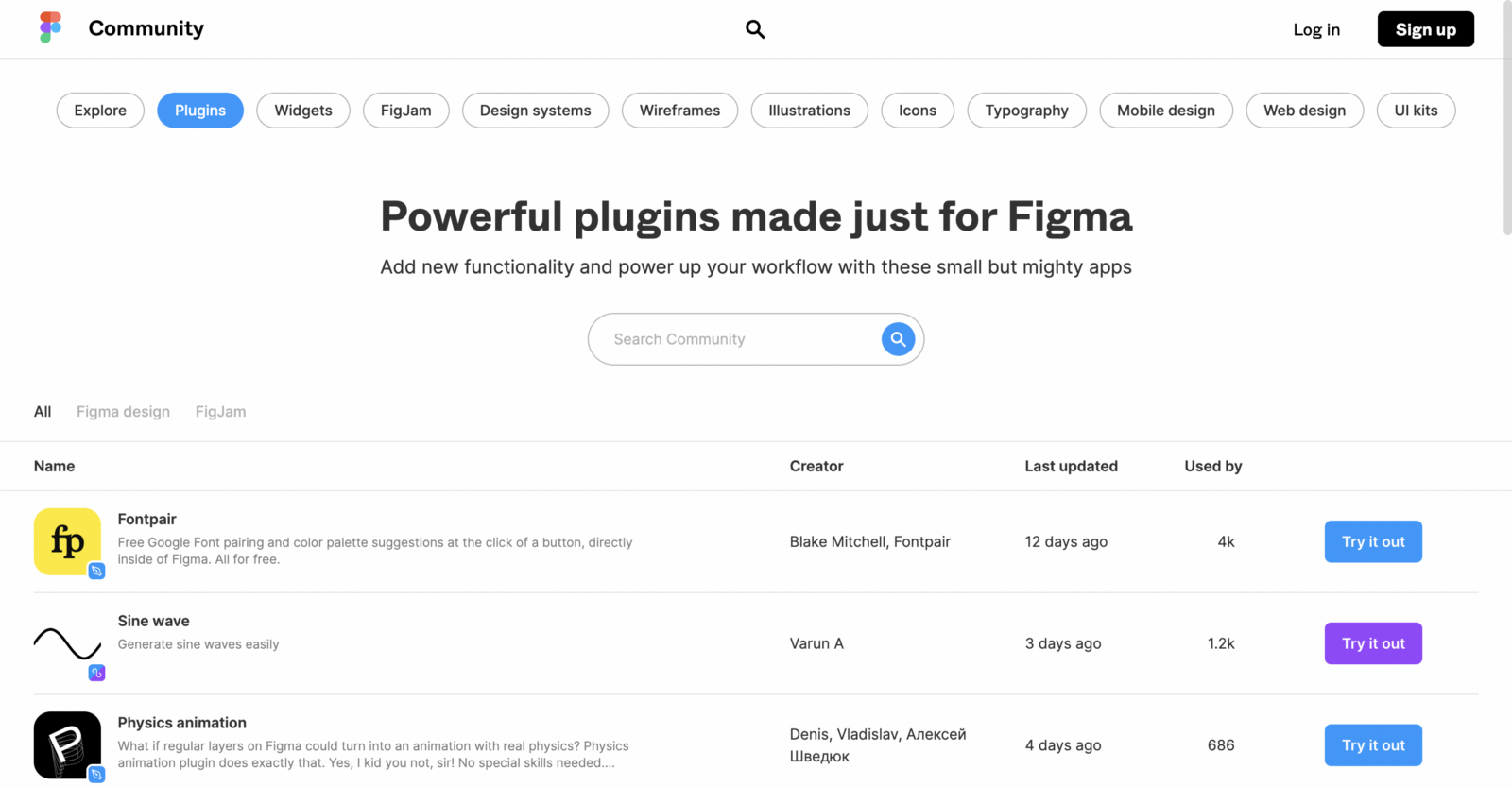Image resolution: width=1512 pixels, height=787 pixels.
Task: Click the Log in link
Action: click(x=1316, y=29)
